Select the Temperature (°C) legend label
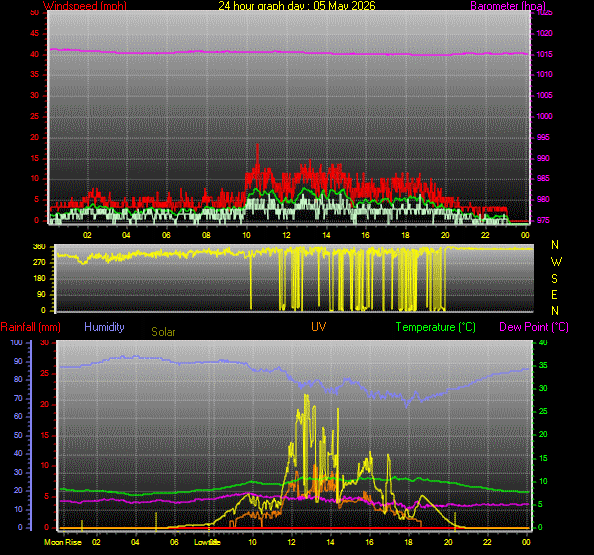Image resolution: width=594 pixels, height=555 pixels. 436,327
